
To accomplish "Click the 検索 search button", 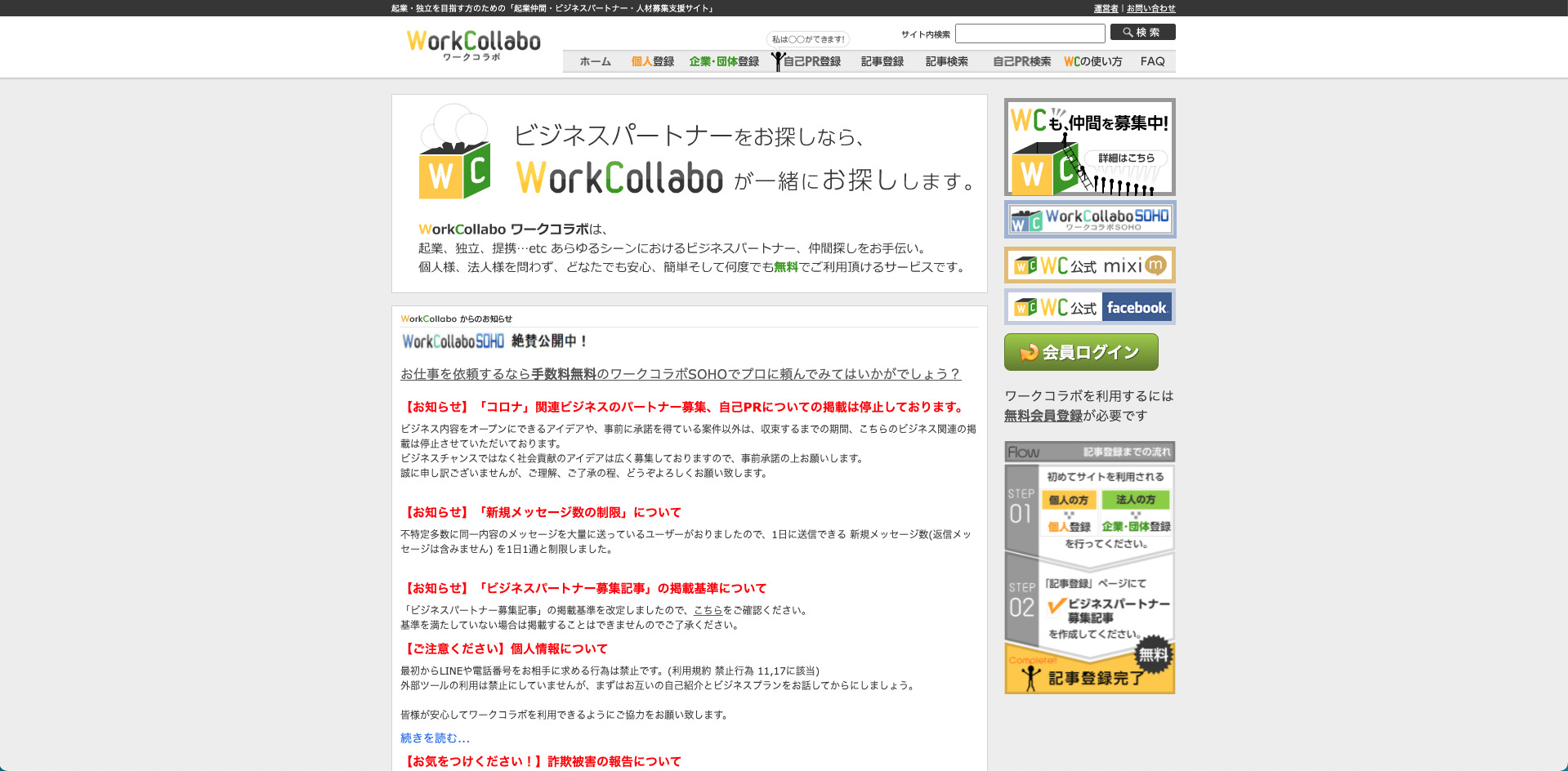I will 1141,33.
